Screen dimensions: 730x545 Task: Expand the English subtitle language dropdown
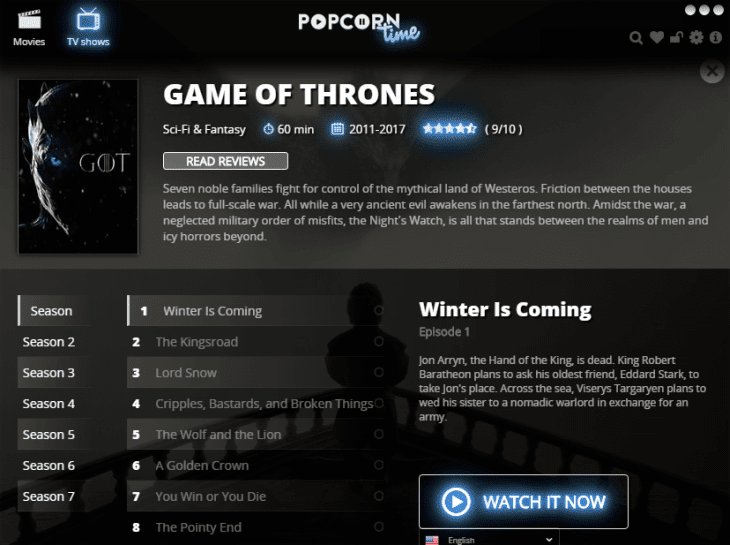pyautogui.click(x=489, y=539)
